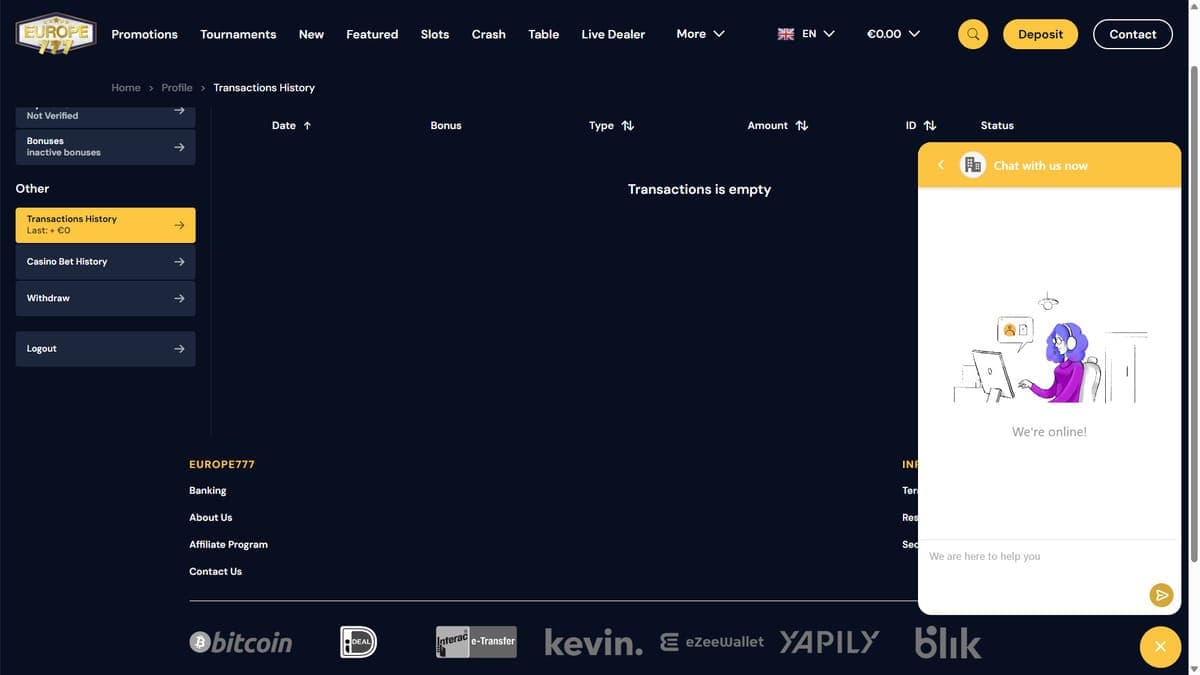This screenshot has width=1200, height=675.
Task: Click the Bitcoin payment logo
Action: [241, 642]
